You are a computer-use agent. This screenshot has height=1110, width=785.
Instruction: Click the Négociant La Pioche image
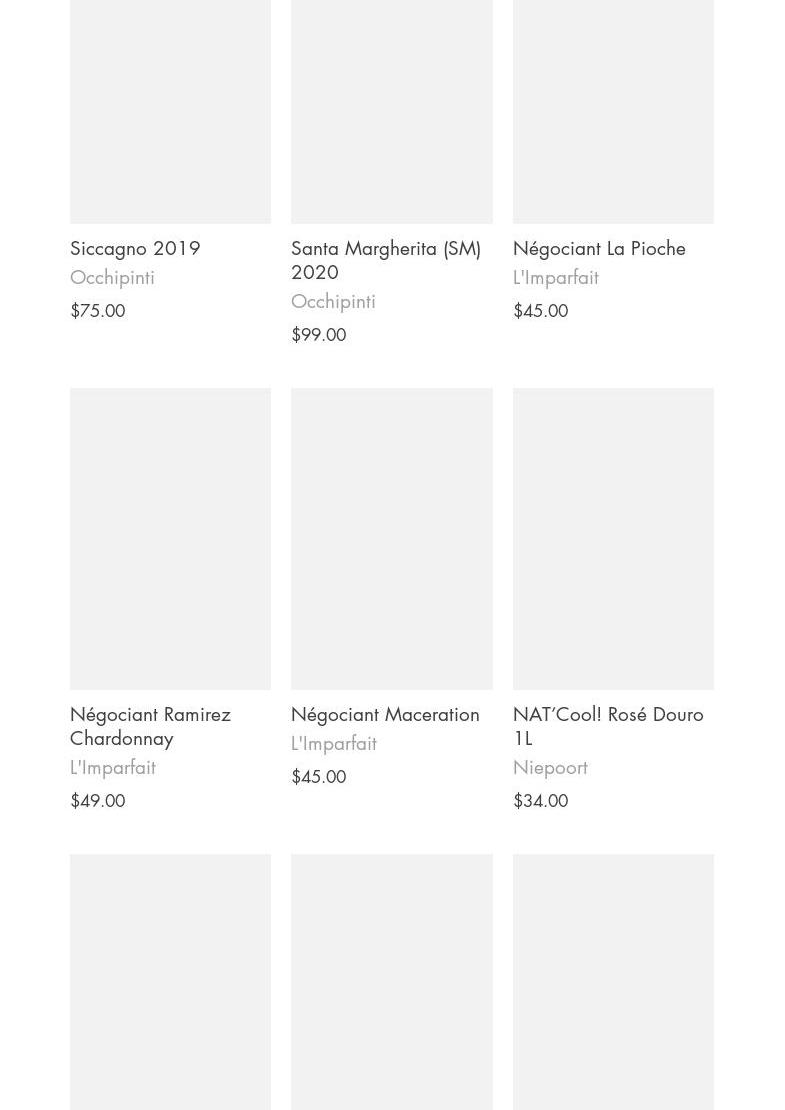(613, 110)
